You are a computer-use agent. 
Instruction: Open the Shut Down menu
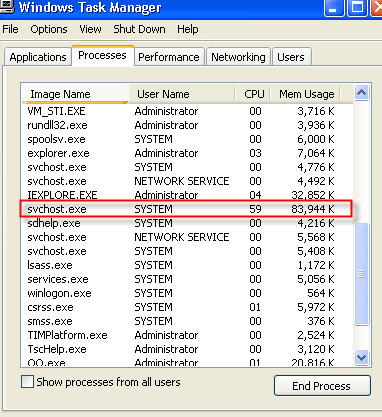139,29
